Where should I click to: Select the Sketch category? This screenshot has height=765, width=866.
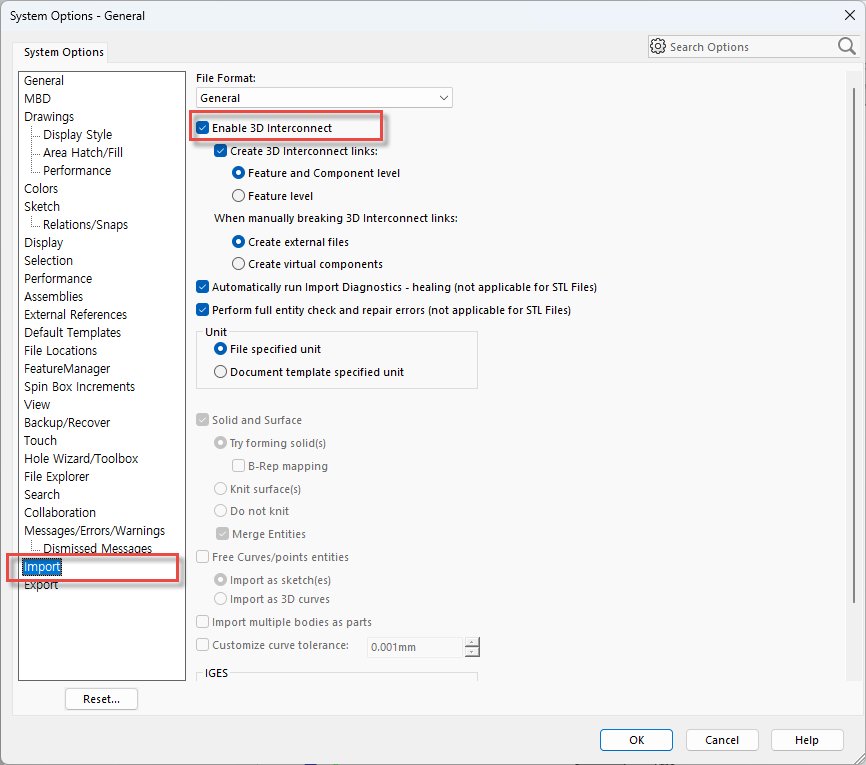[42, 207]
